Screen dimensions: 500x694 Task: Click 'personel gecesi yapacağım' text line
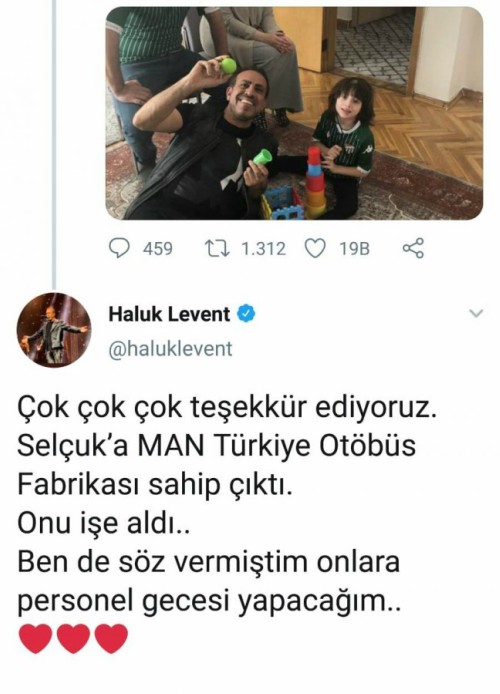click(x=209, y=601)
